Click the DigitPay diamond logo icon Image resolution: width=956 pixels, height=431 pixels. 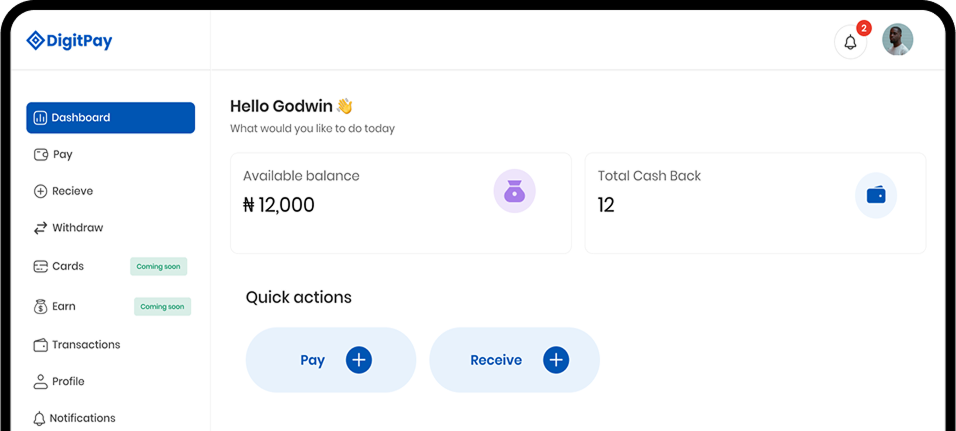point(35,41)
